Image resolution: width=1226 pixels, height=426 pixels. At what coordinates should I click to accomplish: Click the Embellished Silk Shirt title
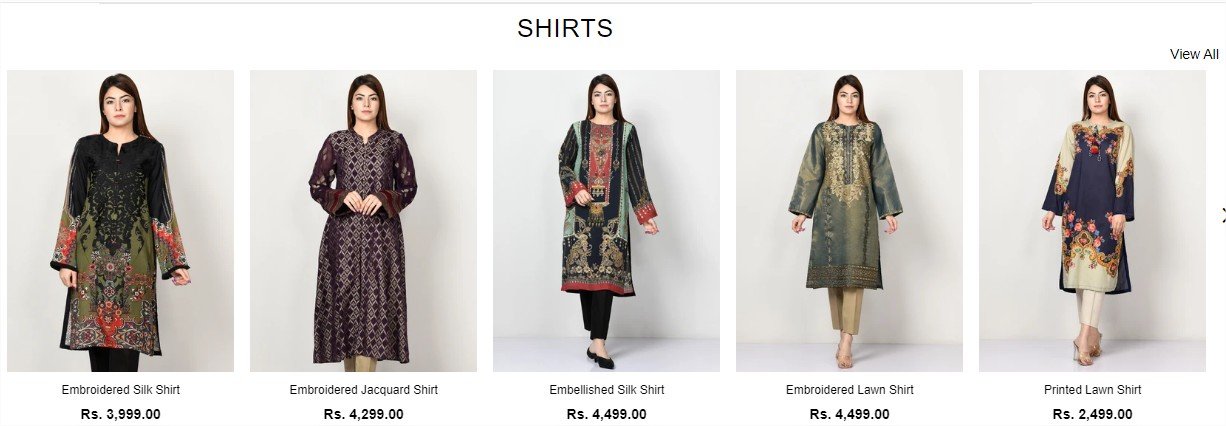[x=606, y=390]
